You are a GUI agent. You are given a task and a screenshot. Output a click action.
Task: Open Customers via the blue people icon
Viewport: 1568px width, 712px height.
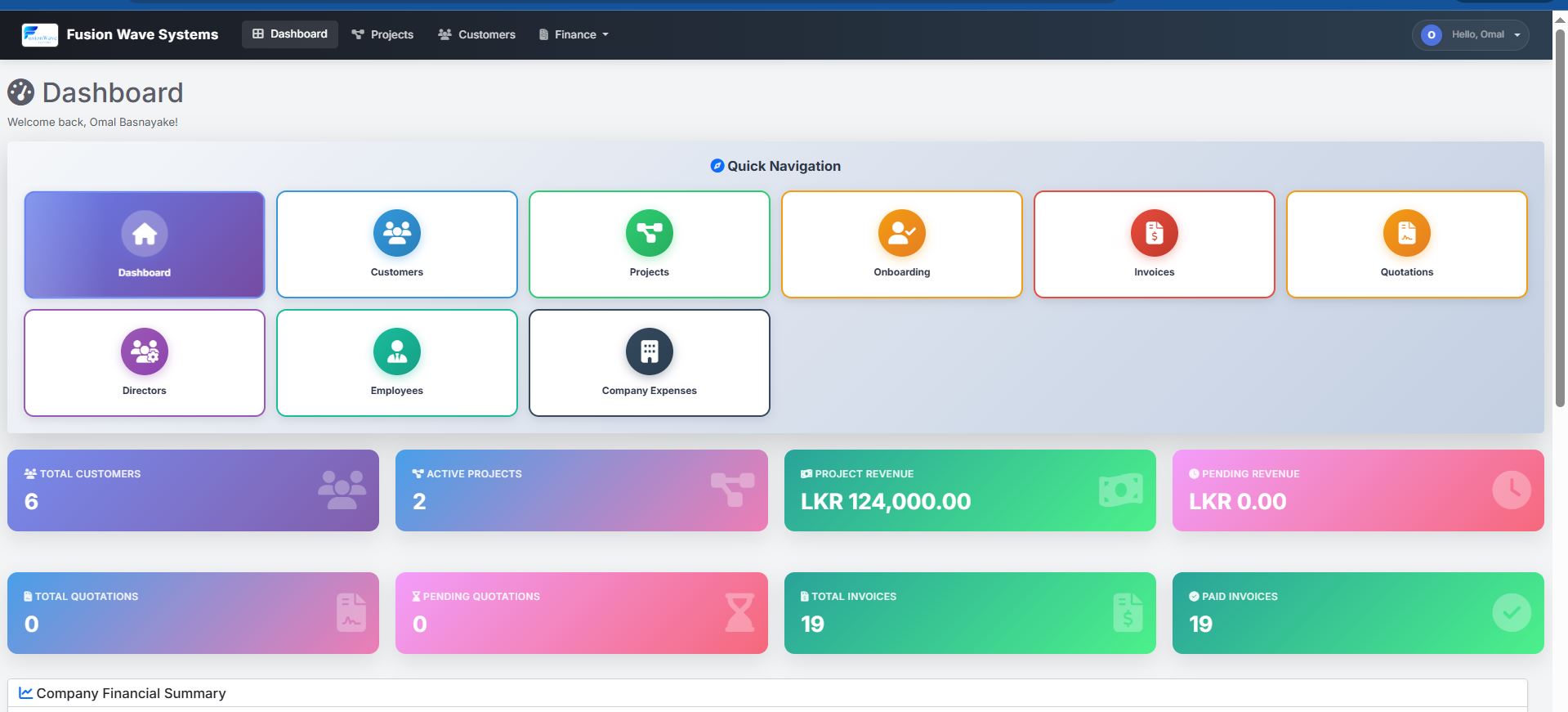(397, 233)
